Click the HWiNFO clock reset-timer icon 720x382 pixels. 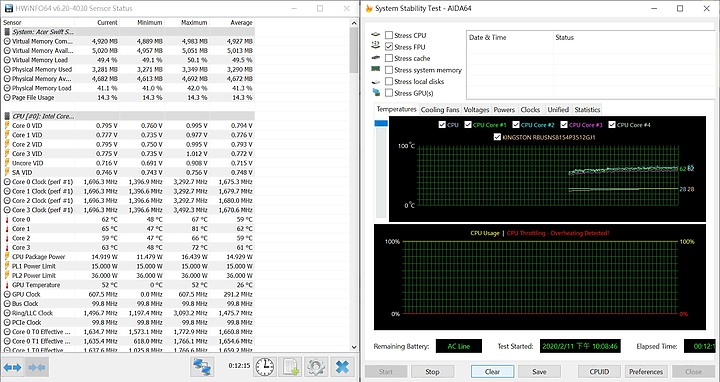coord(264,367)
